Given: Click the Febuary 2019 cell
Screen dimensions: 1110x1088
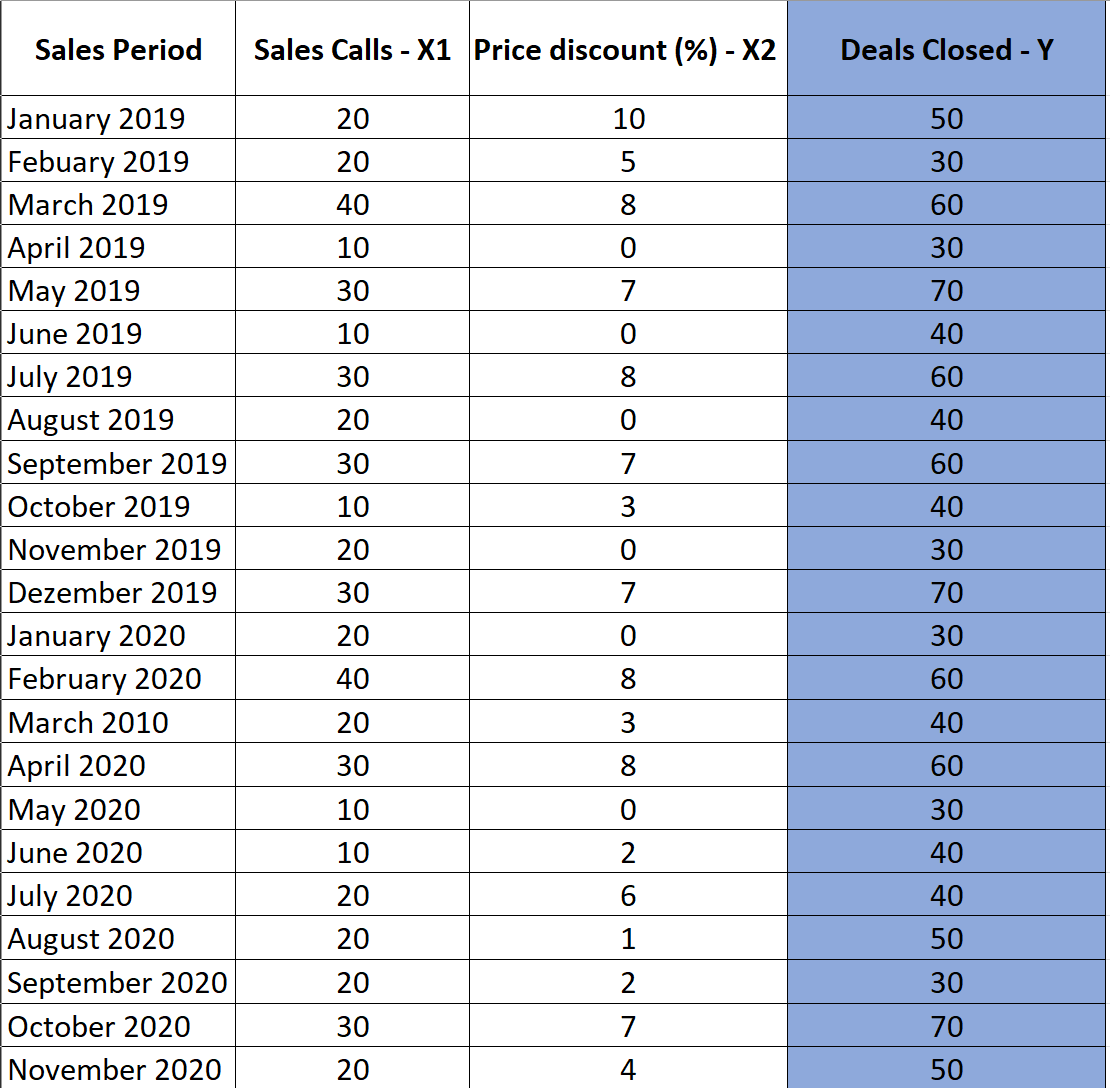Looking at the screenshot, I should click(x=118, y=161).
